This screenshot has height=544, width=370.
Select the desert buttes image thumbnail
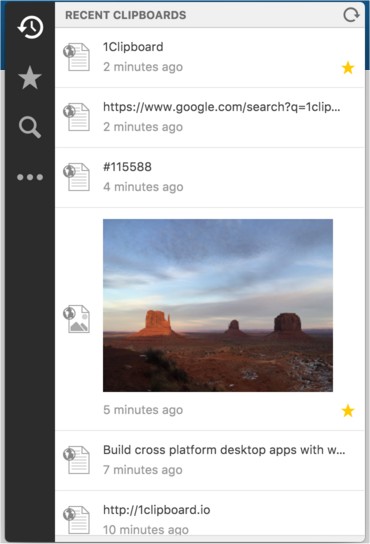pos(218,305)
